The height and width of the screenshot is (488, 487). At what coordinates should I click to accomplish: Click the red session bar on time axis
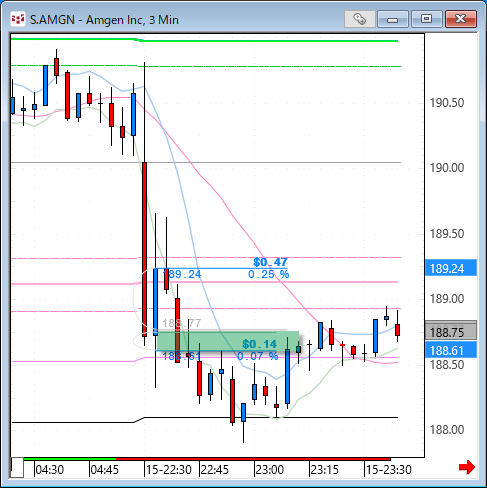pos(253,459)
